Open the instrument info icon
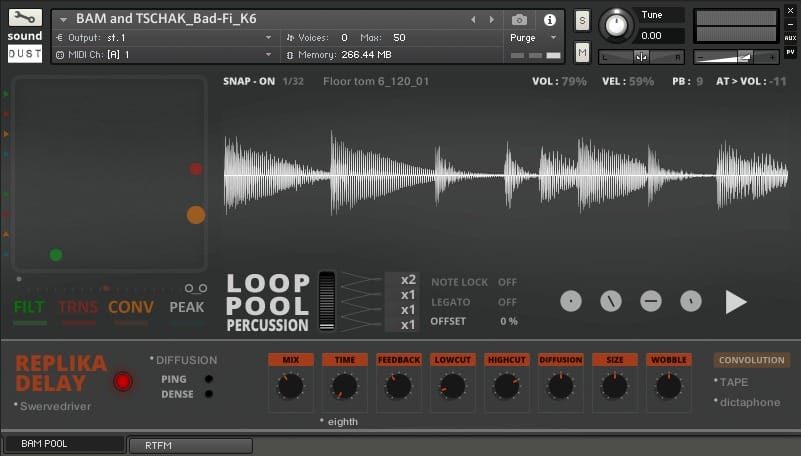Image resolution: width=801 pixels, height=456 pixels. coord(550,20)
